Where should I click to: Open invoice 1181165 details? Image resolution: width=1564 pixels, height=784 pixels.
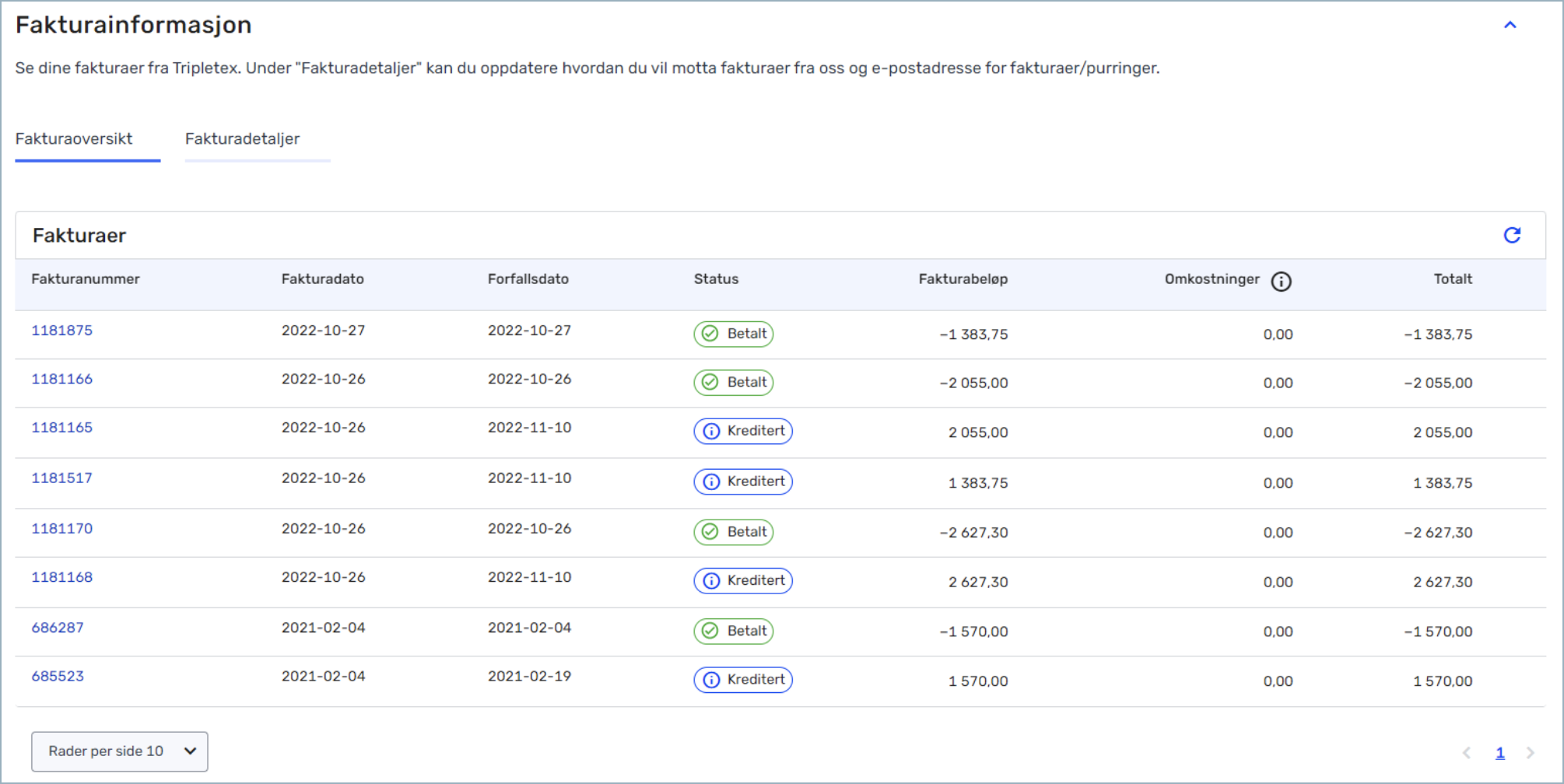(61, 428)
